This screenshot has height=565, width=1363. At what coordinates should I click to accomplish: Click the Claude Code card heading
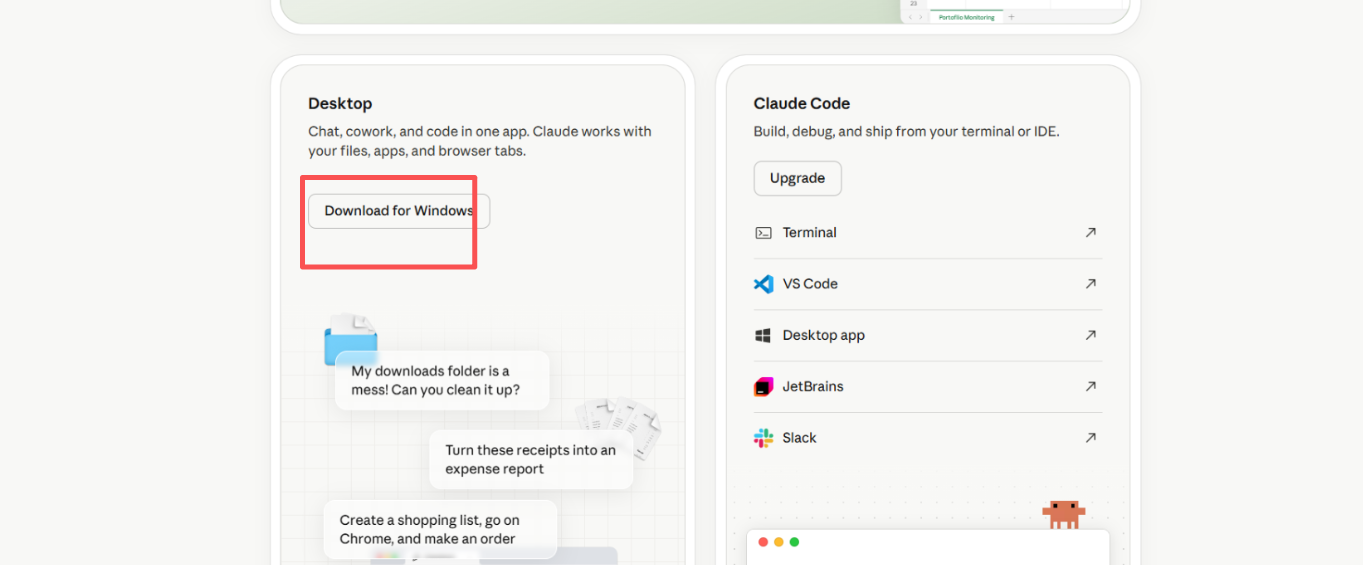point(802,103)
